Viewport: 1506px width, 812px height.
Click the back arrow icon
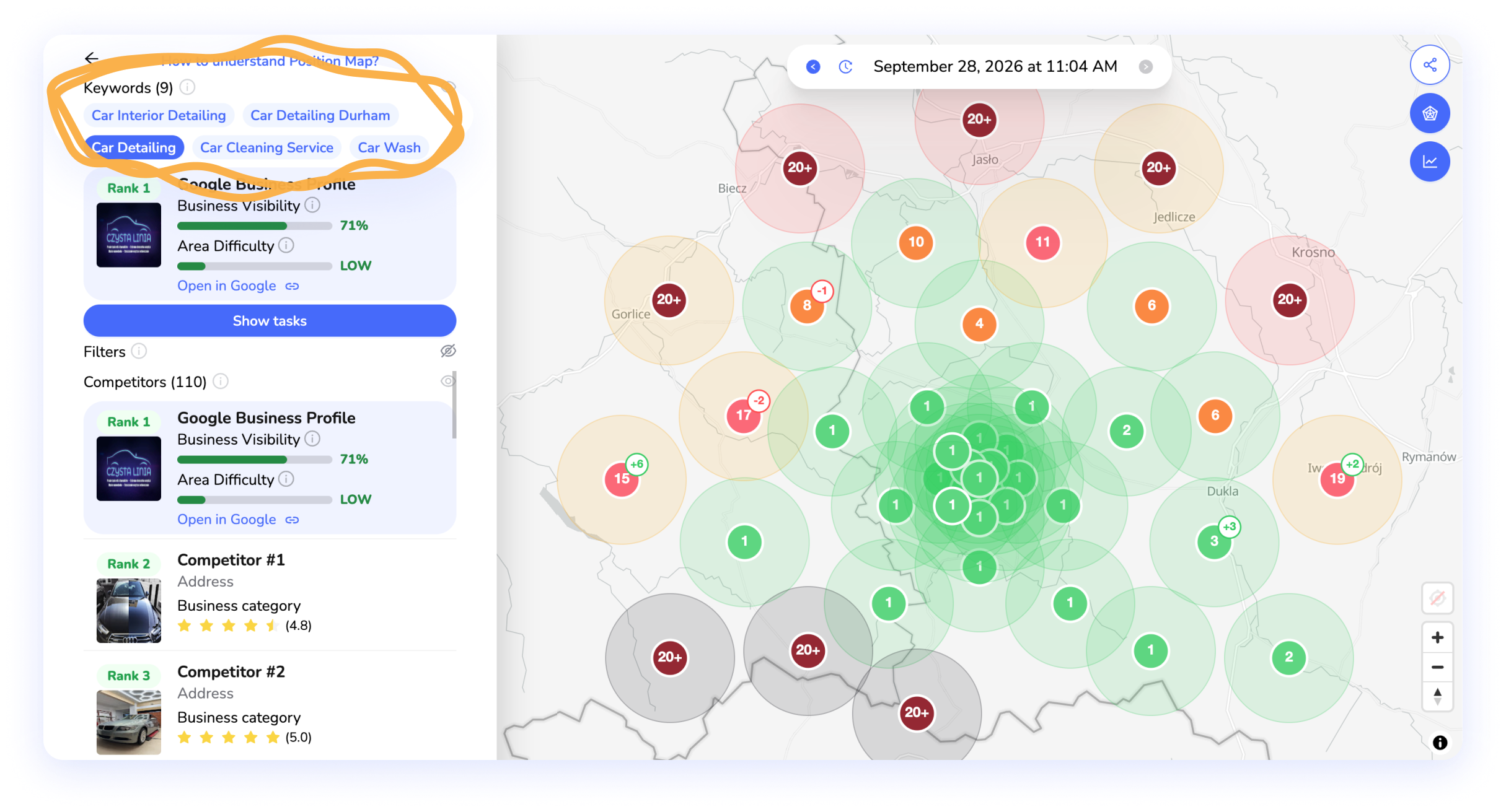pos(92,58)
